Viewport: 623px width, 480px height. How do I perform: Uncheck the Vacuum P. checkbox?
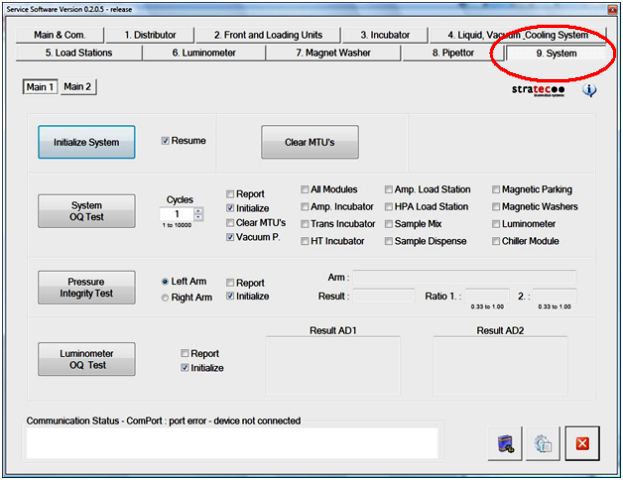click(x=231, y=238)
